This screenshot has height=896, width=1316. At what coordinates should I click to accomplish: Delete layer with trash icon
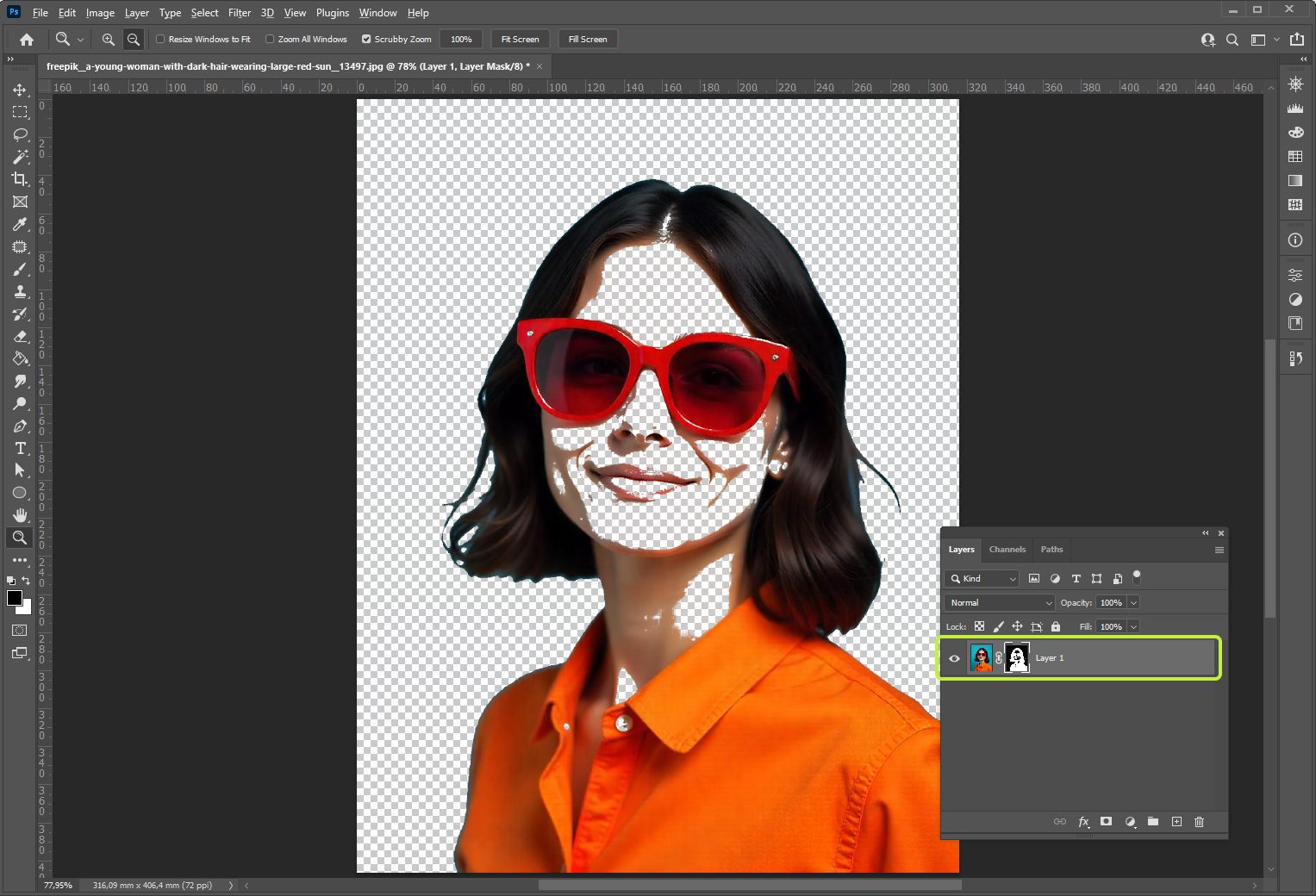1199,822
